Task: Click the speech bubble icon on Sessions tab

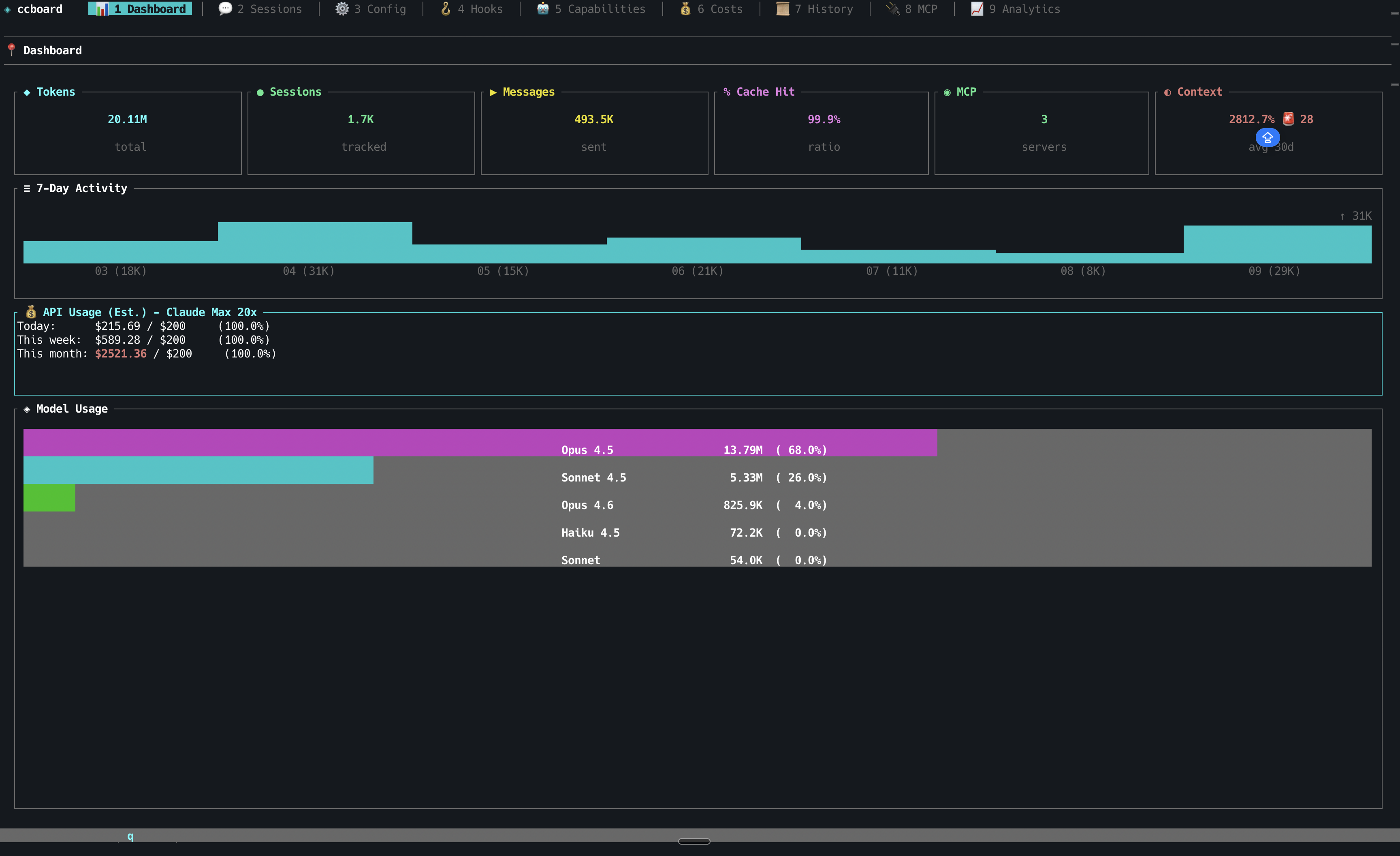Action: [225, 9]
